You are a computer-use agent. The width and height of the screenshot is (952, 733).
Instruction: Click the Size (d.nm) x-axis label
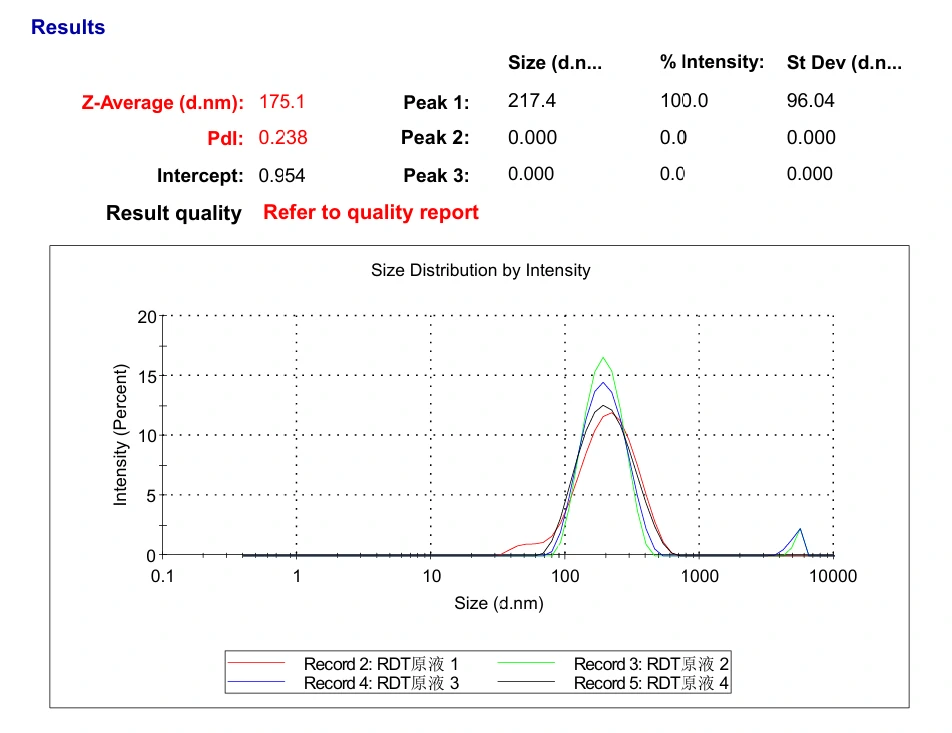499,603
